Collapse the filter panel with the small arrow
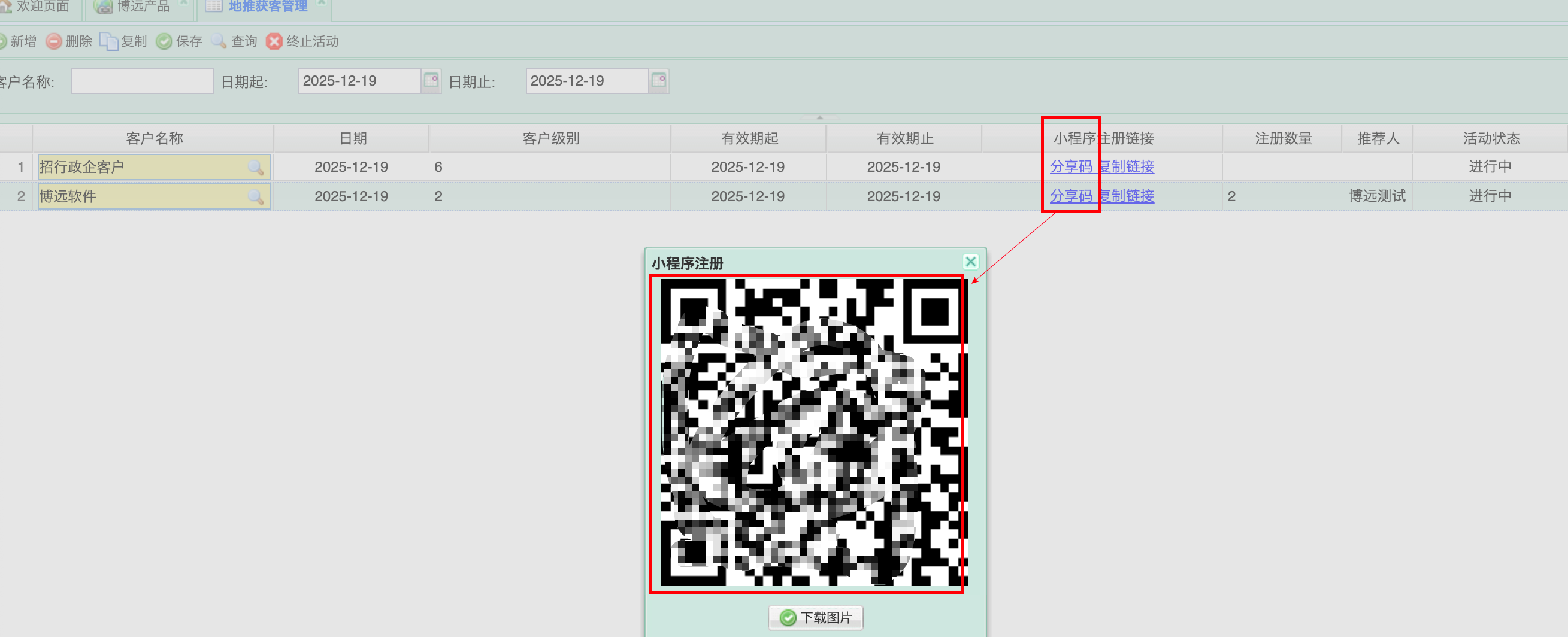 click(819, 117)
